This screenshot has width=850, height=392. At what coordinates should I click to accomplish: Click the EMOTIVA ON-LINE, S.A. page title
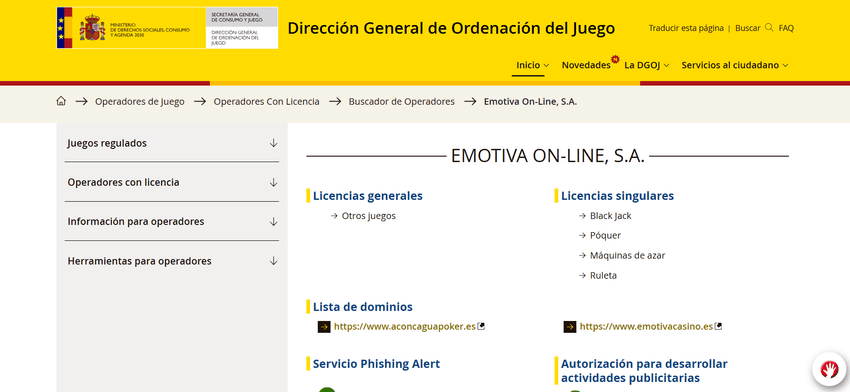click(548, 156)
